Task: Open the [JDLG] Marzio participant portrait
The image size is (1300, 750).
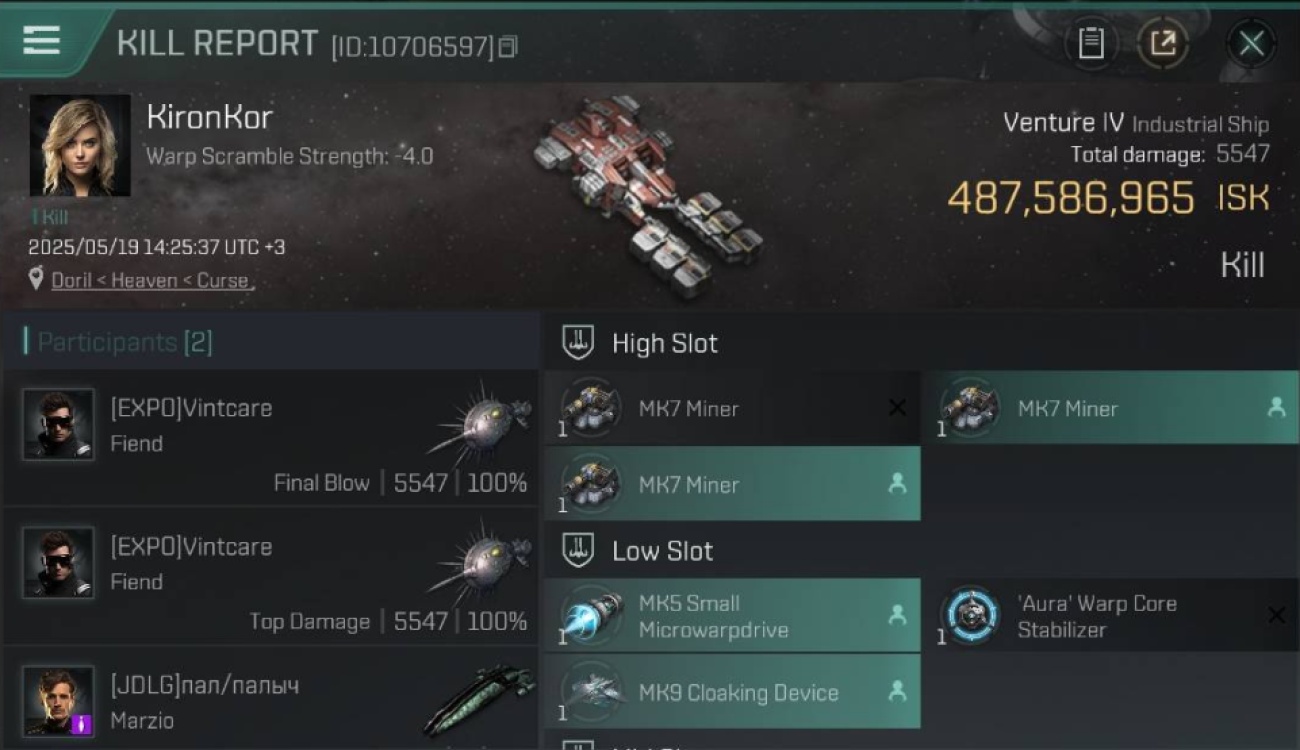Action: [x=59, y=701]
